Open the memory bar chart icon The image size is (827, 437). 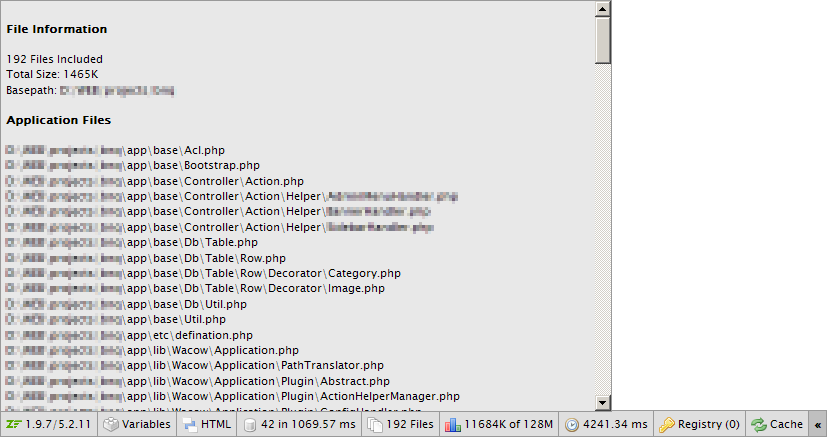pos(453,424)
